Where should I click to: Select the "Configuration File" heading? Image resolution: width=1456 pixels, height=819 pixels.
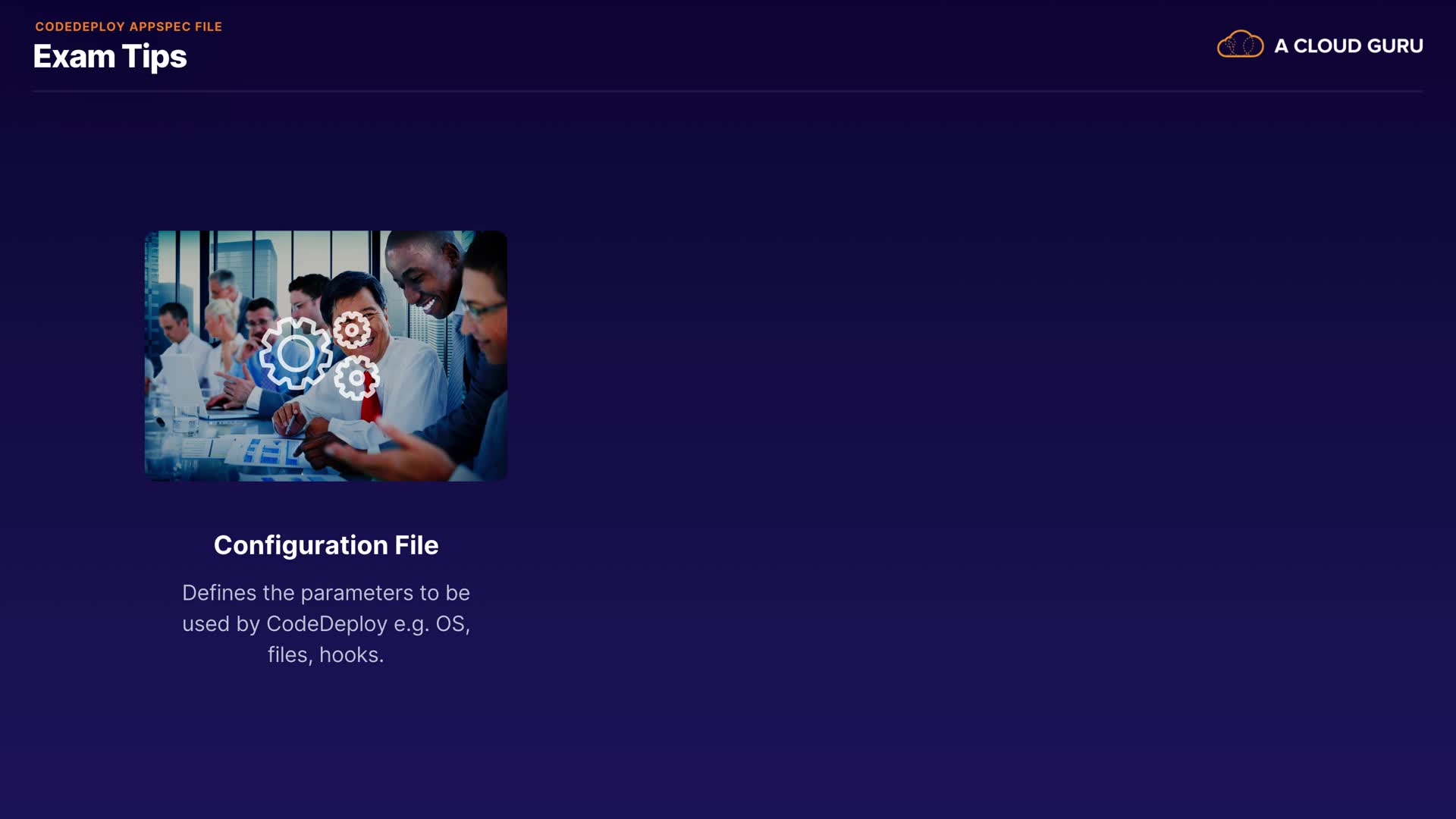coord(326,545)
